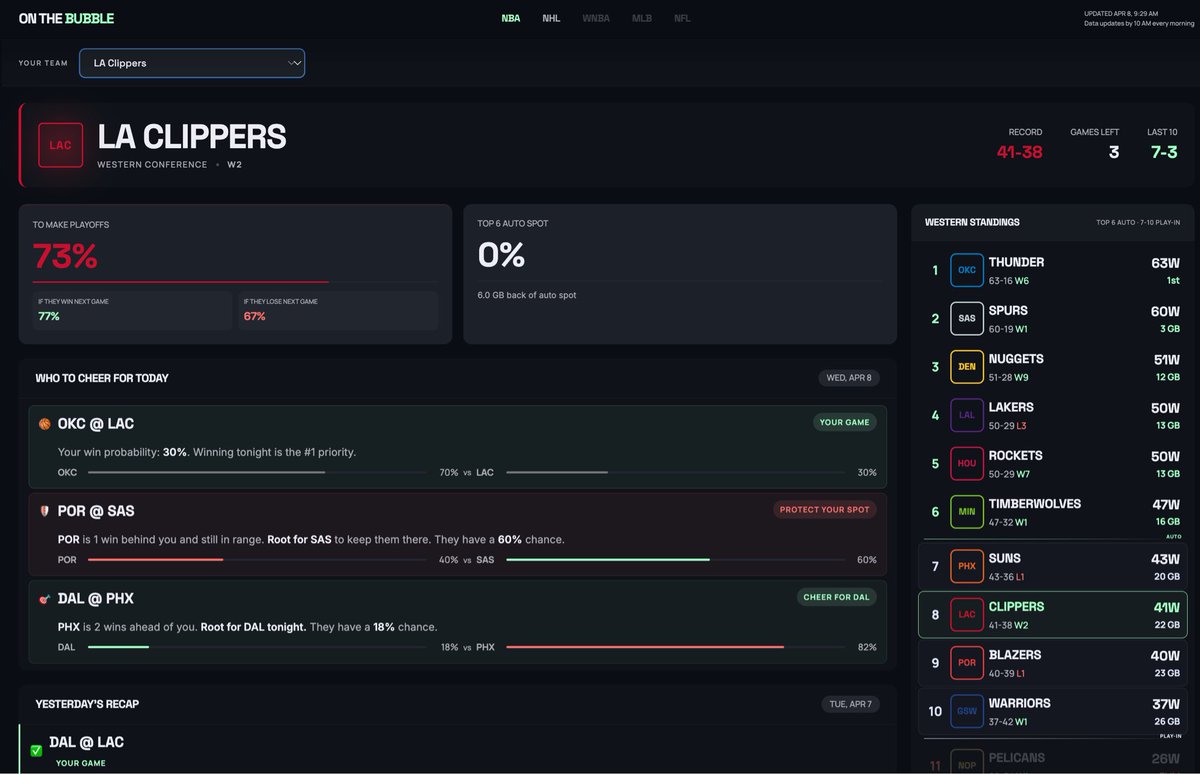Viewport: 1200px width, 774px height.
Task: Click the HOU team logo in standings
Action: [967, 463]
